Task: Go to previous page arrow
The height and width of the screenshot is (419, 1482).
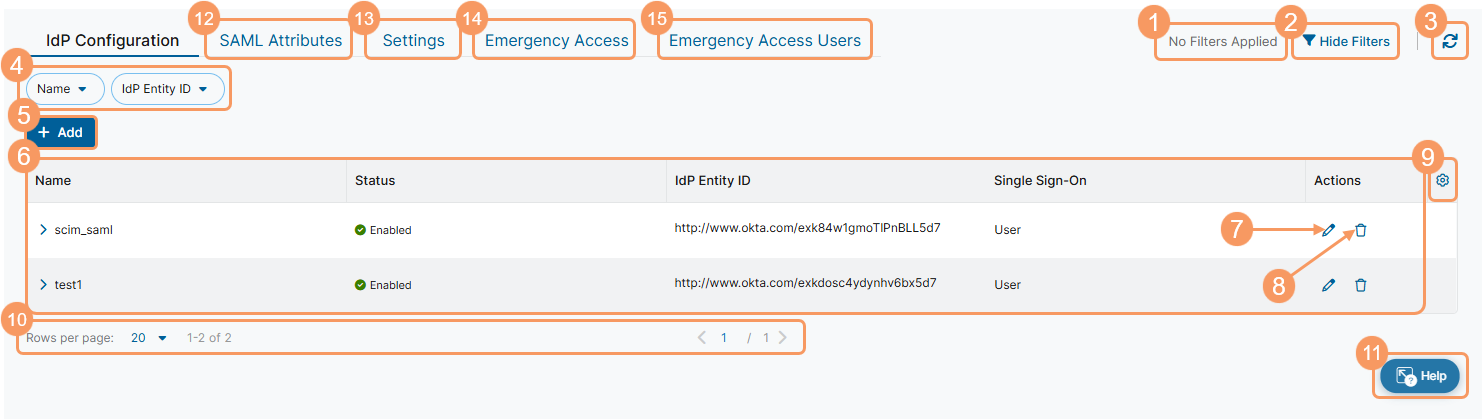Action: click(702, 338)
